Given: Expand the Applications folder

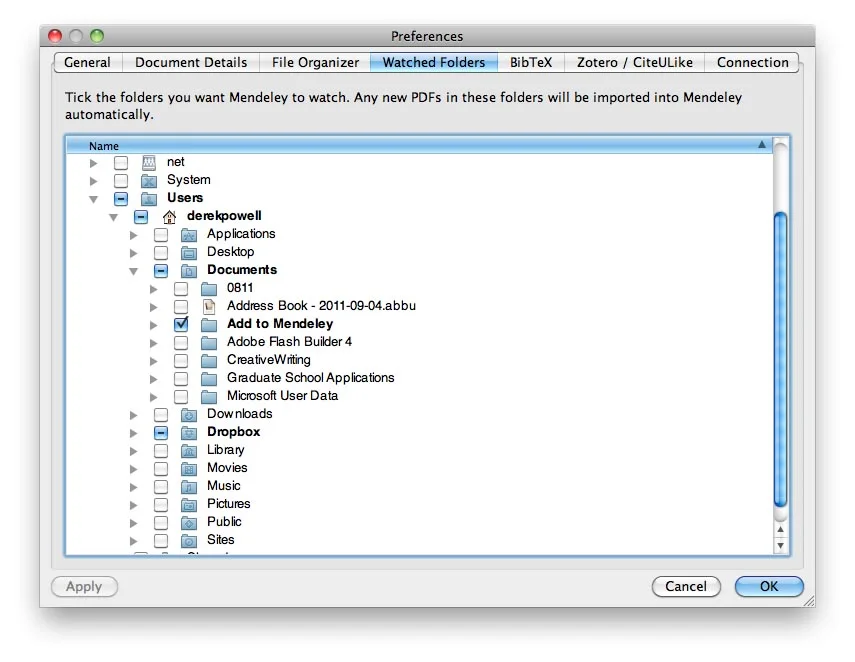Looking at the screenshot, I should 134,235.
